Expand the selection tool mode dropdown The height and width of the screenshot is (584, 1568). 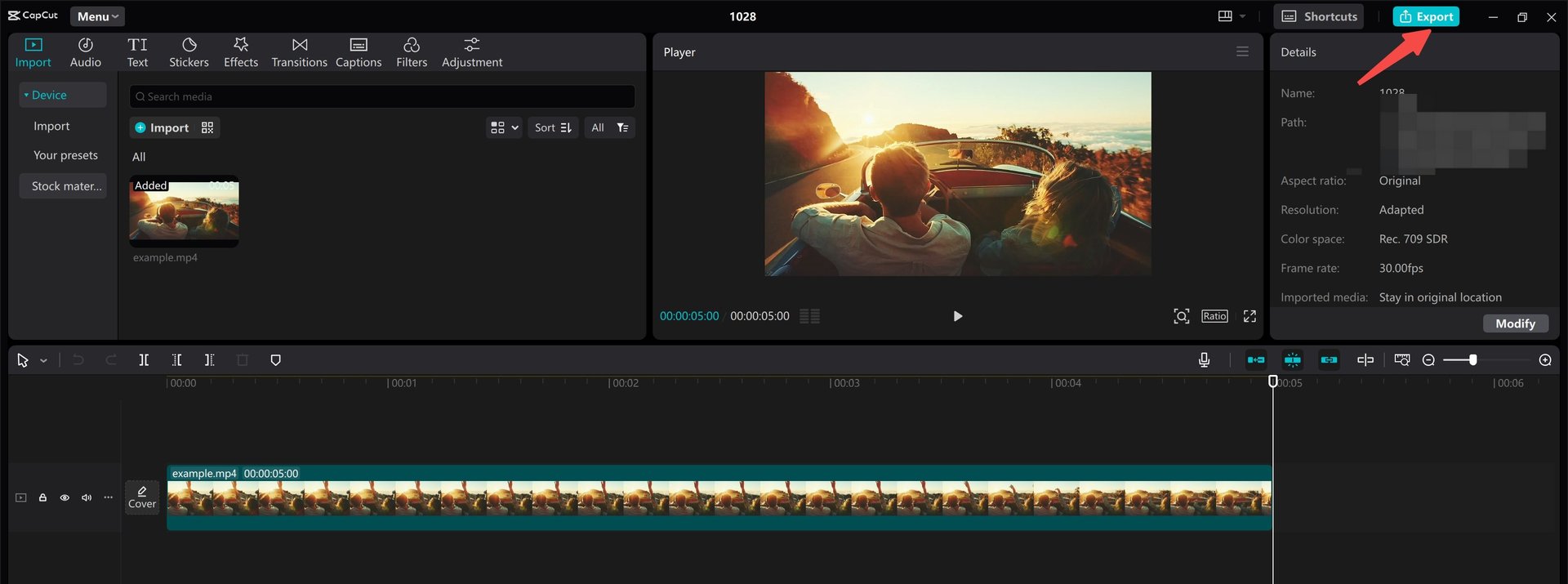[43, 360]
